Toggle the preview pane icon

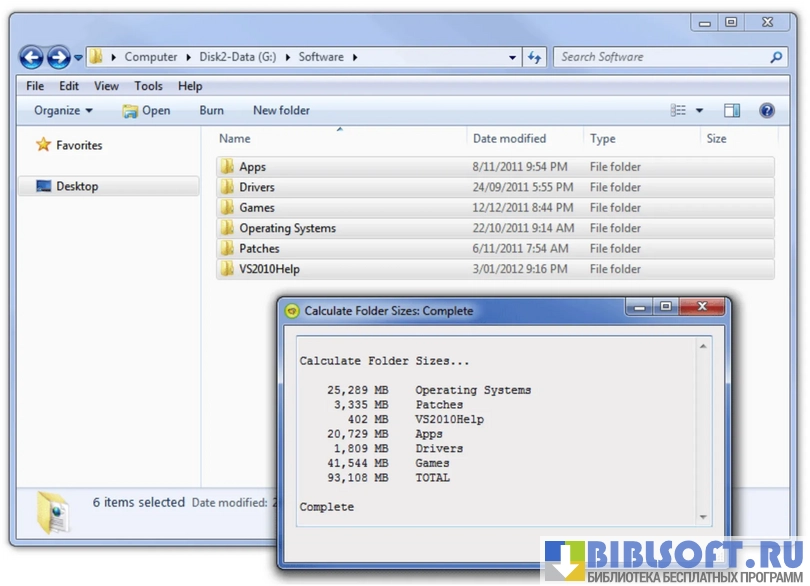(732, 111)
